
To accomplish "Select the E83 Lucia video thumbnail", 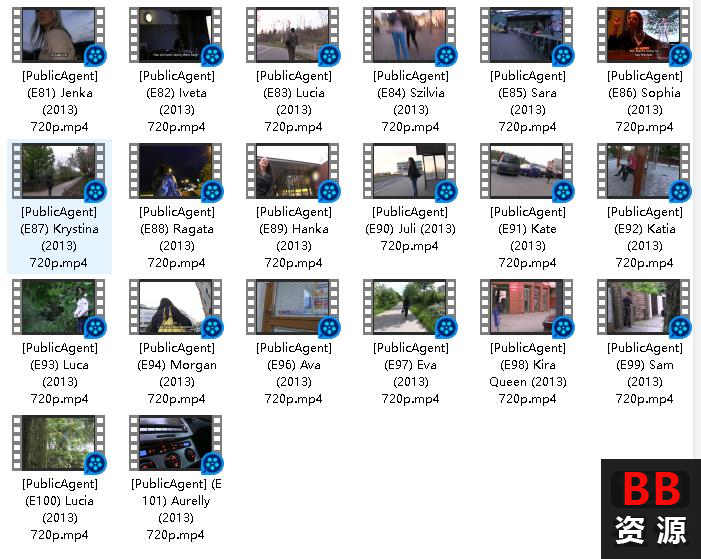I will [293, 35].
